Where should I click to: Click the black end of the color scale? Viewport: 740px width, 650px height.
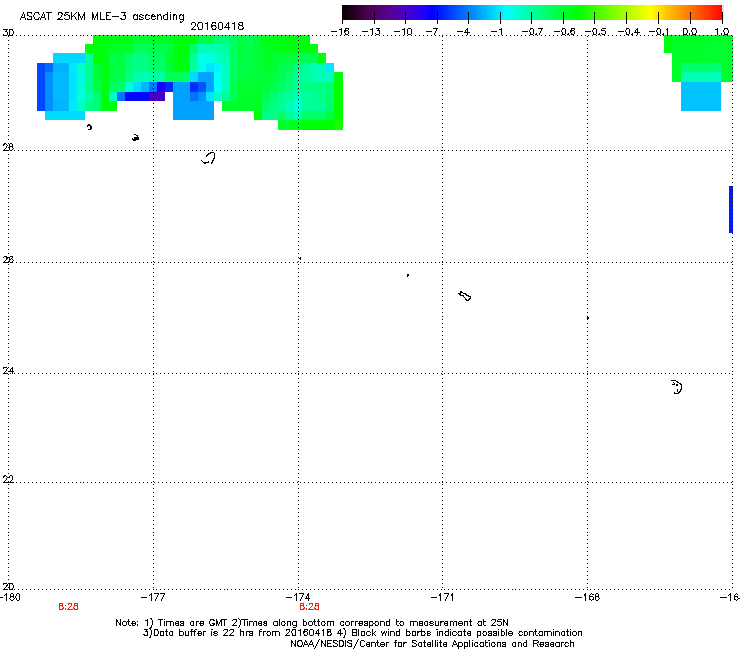click(x=349, y=12)
